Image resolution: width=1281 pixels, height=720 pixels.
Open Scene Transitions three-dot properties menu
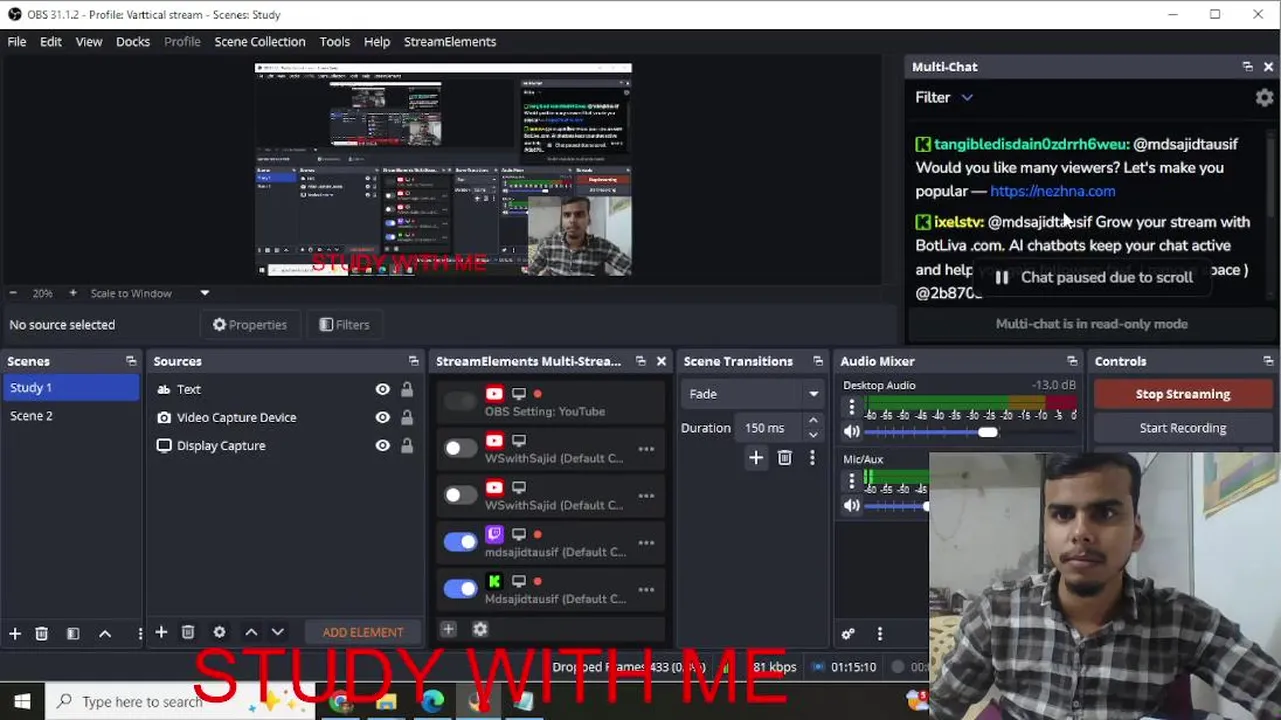(x=812, y=457)
